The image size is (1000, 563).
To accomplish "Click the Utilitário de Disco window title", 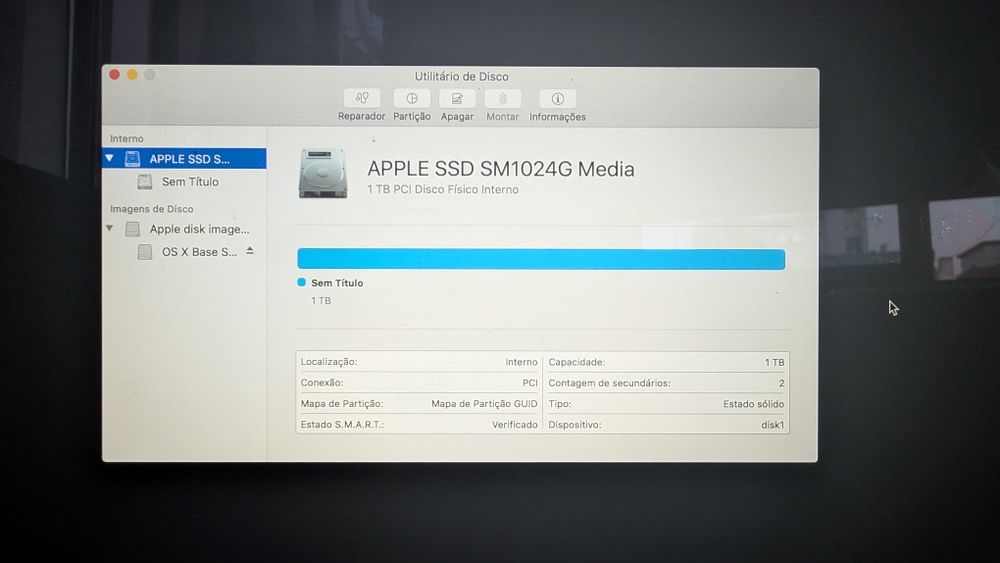I will click(462, 77).
